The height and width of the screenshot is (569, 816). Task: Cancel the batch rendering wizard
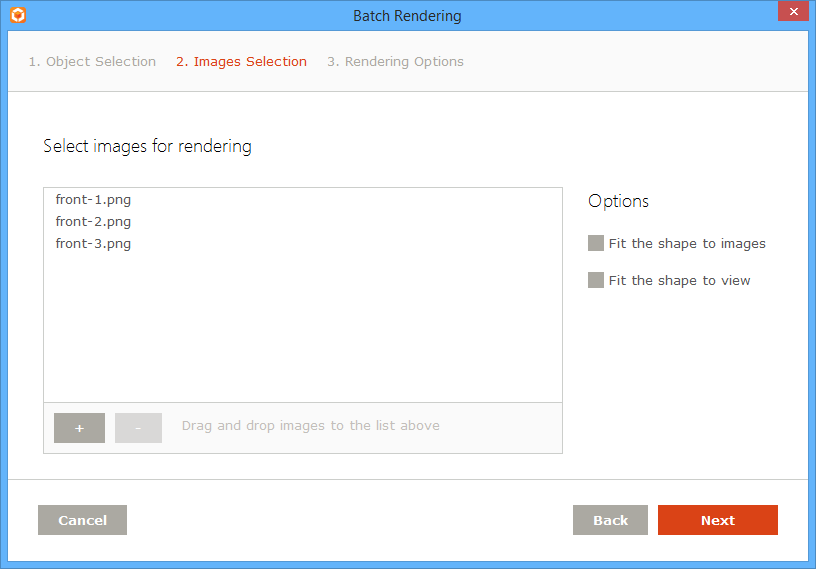(82, 520)
